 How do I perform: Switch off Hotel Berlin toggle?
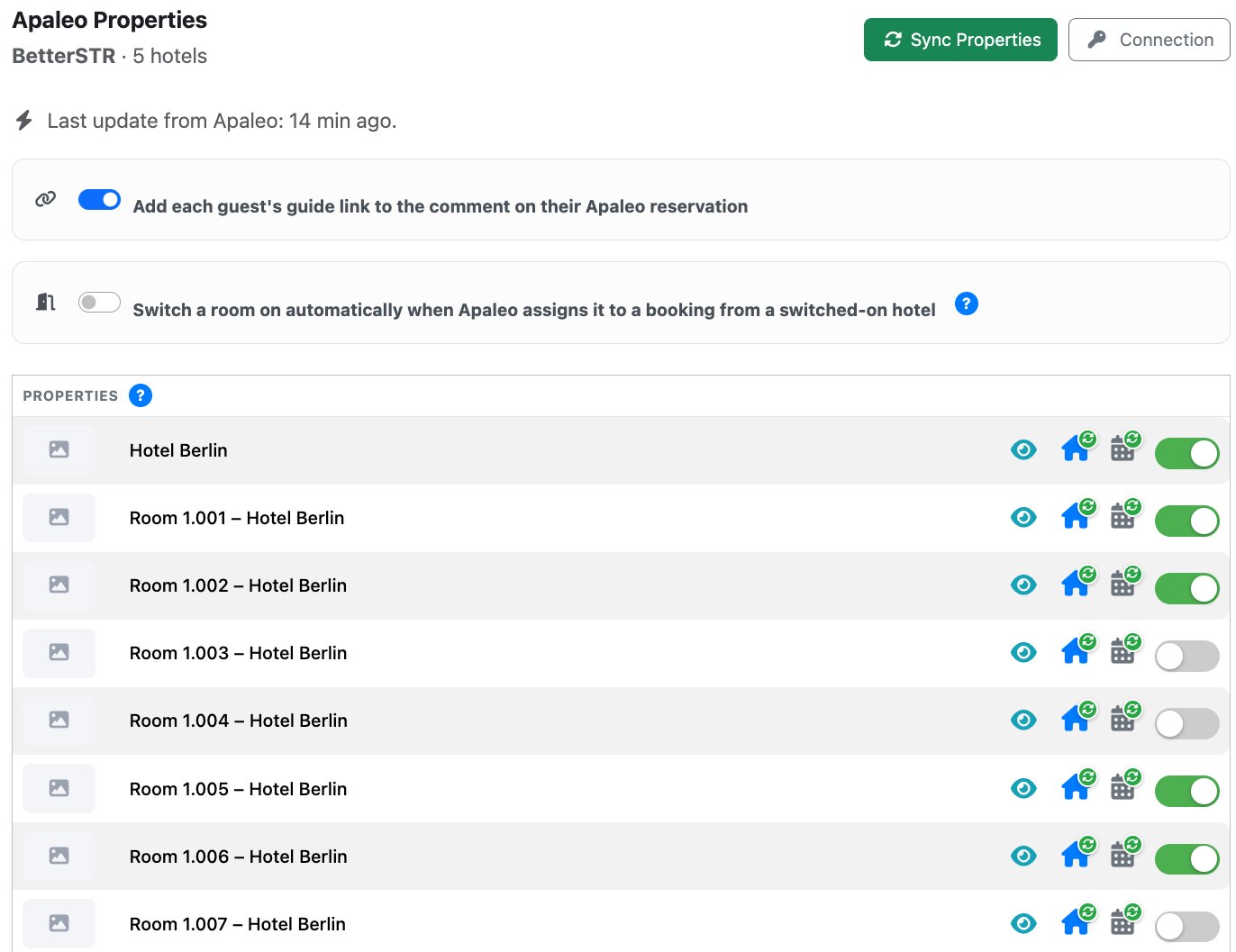click(x=1187, y=453)
